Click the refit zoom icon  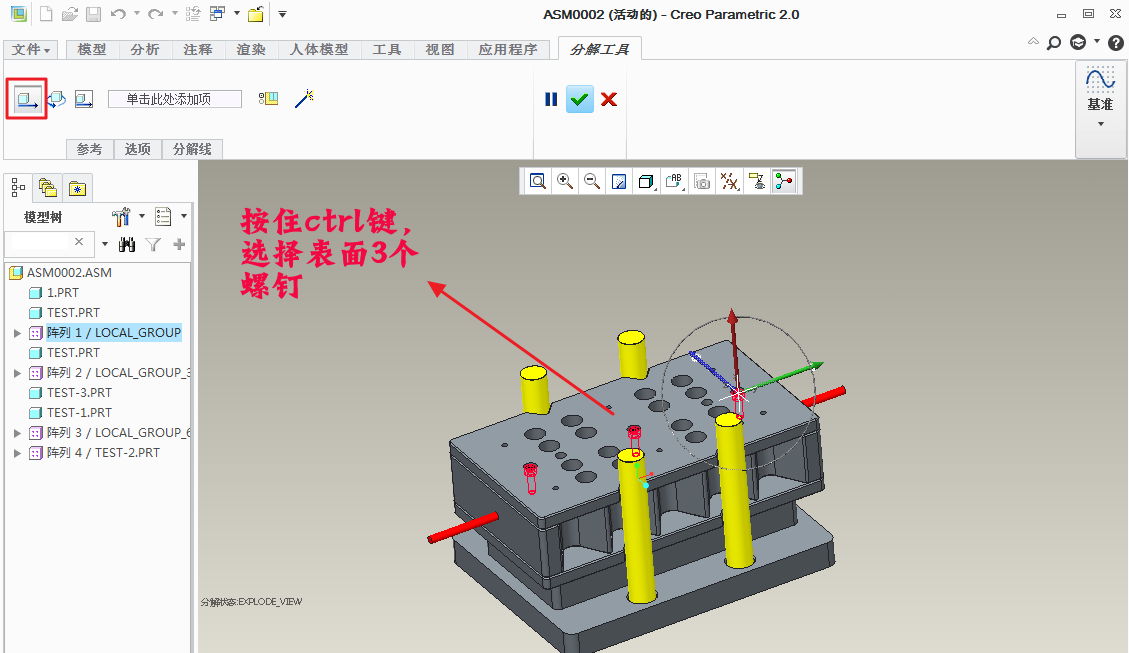[538, 181]
